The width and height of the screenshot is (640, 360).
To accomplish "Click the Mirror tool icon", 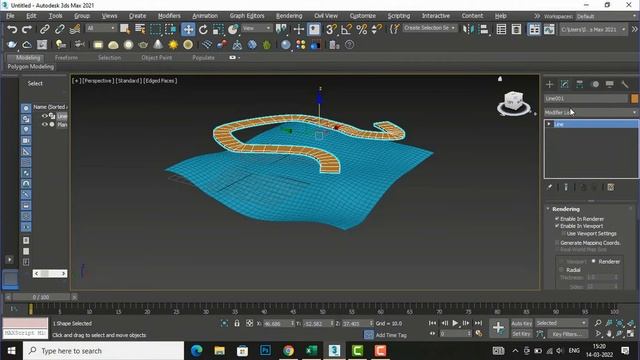I will [x=467, y=29].
